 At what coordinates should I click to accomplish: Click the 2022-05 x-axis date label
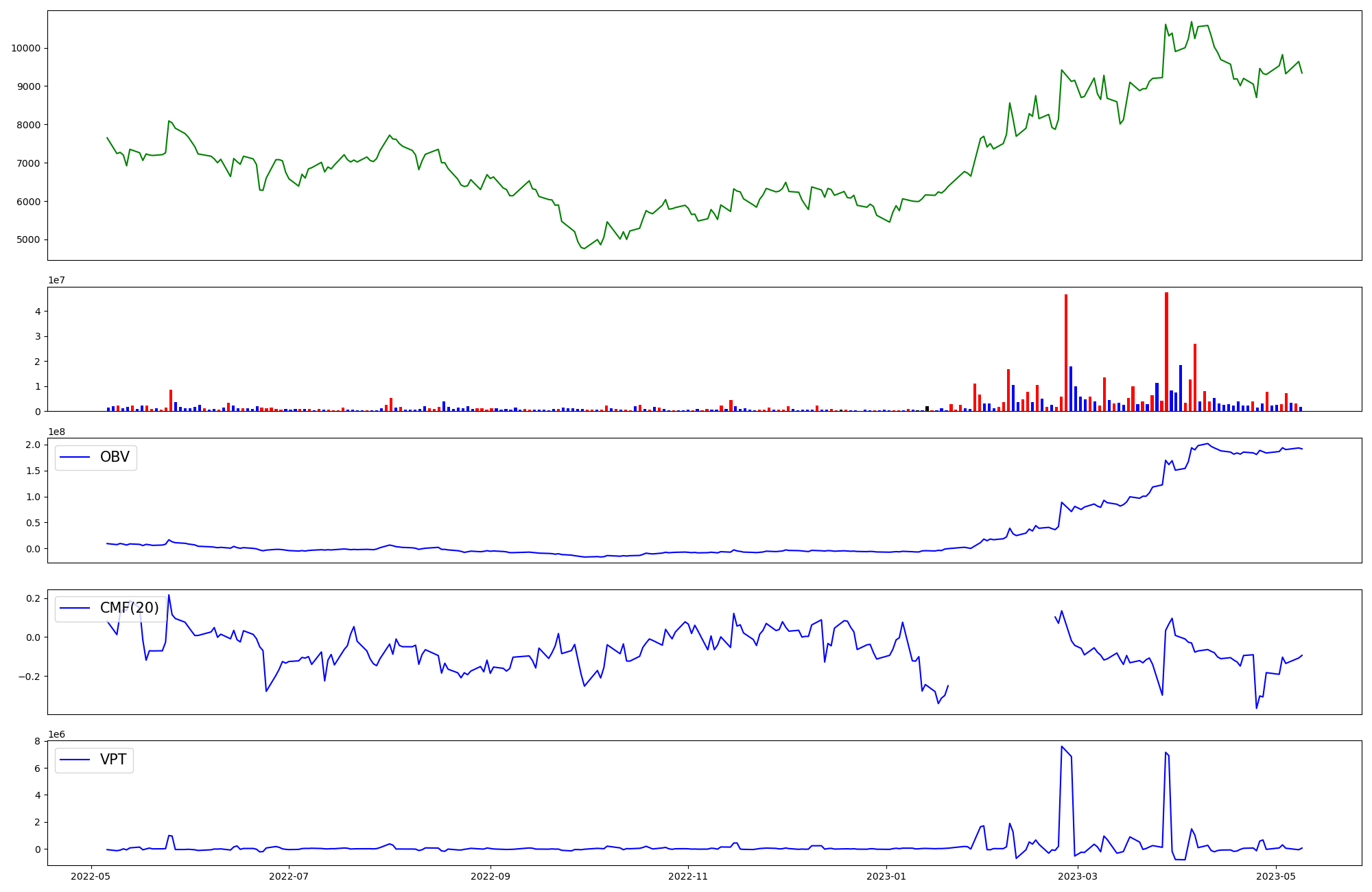91,876
